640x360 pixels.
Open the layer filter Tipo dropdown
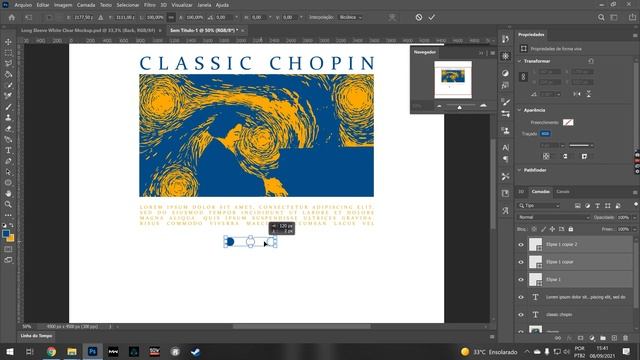[x=539, y=206]
